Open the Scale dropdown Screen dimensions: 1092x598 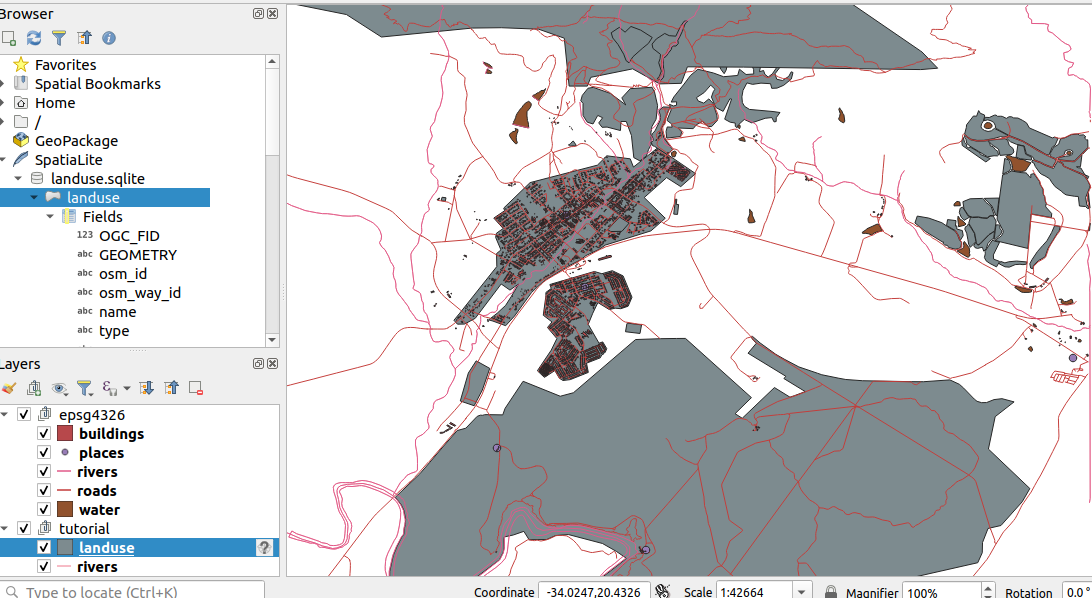point(802,592)
